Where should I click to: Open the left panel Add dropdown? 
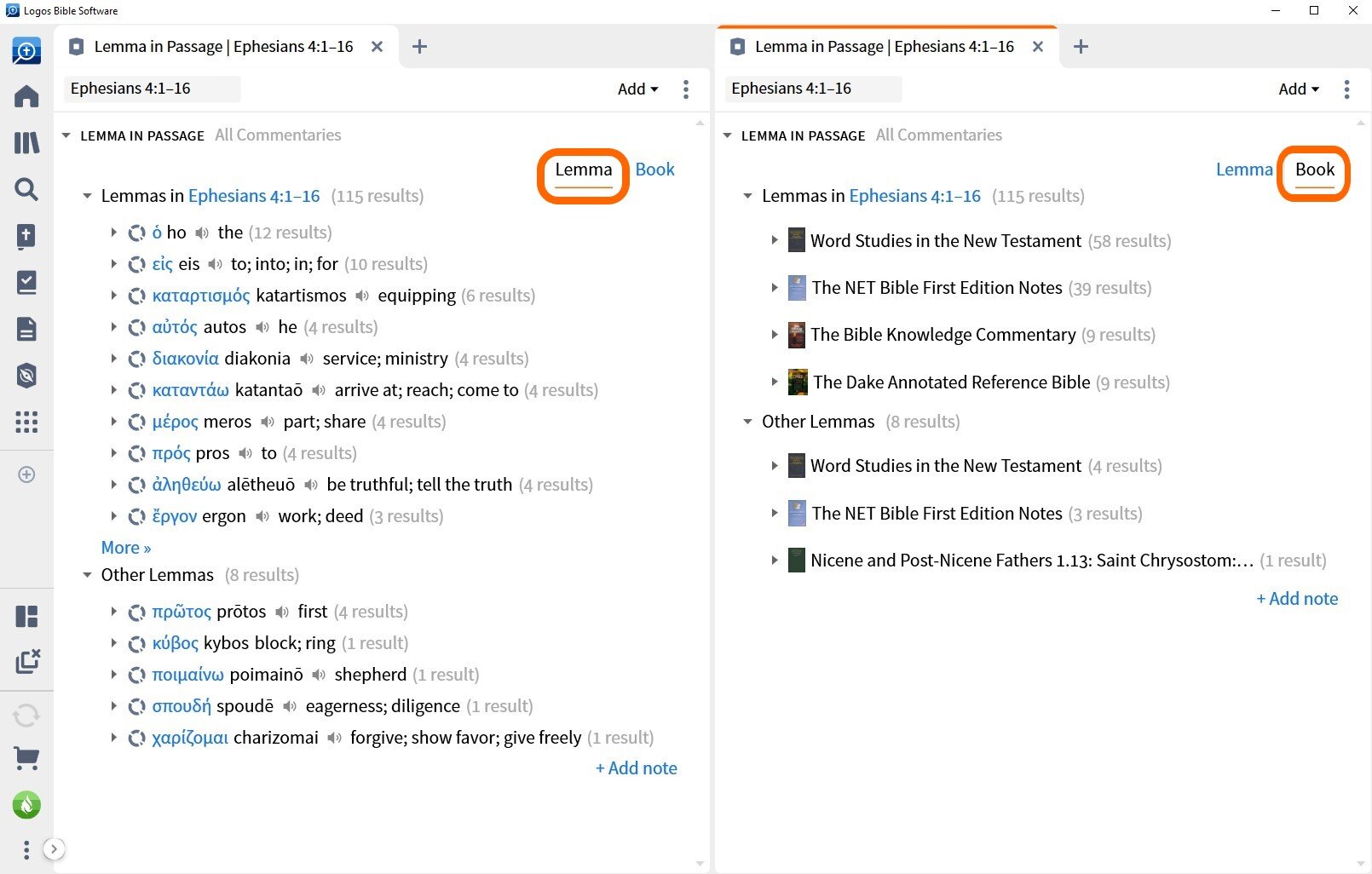[638, 89]
